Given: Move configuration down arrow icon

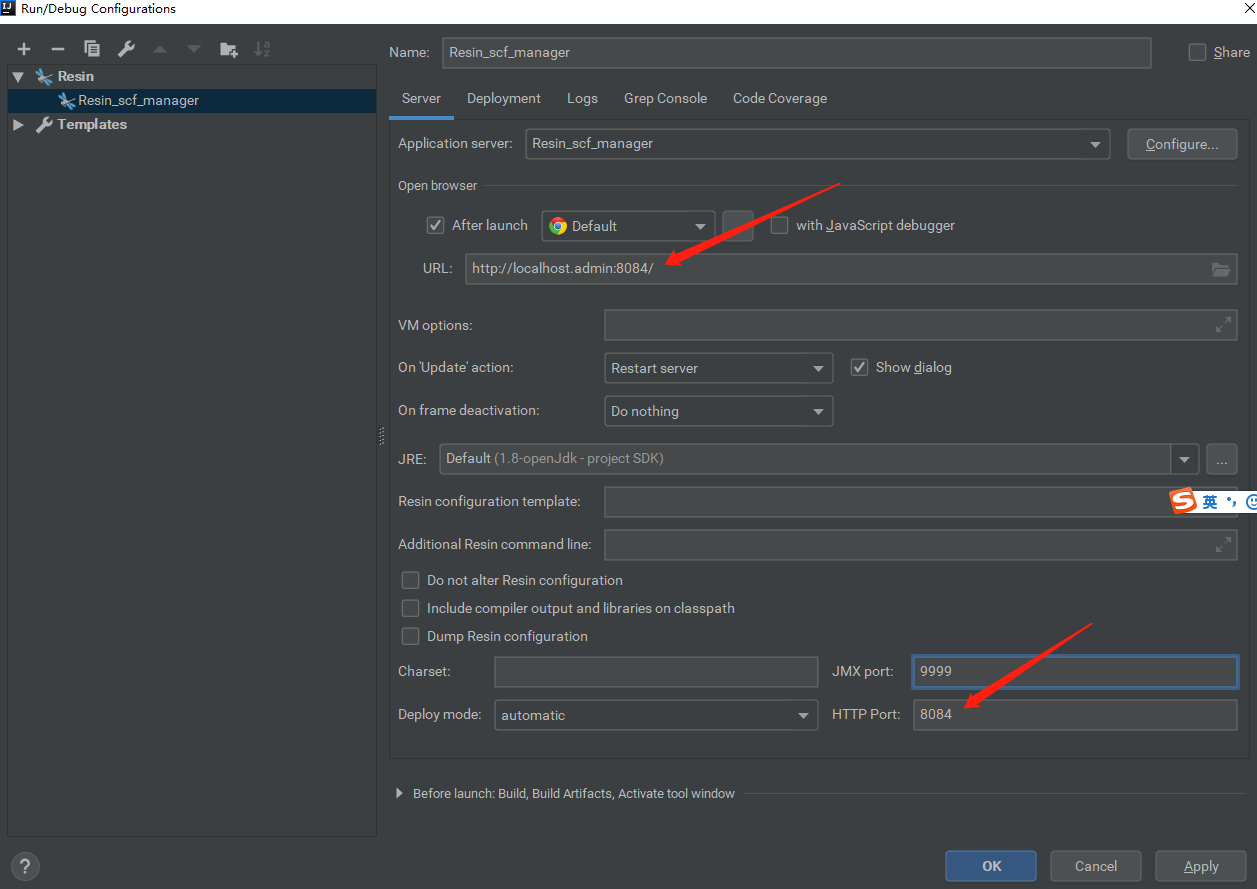Looking at the screenshot, I should pos(194,49).
